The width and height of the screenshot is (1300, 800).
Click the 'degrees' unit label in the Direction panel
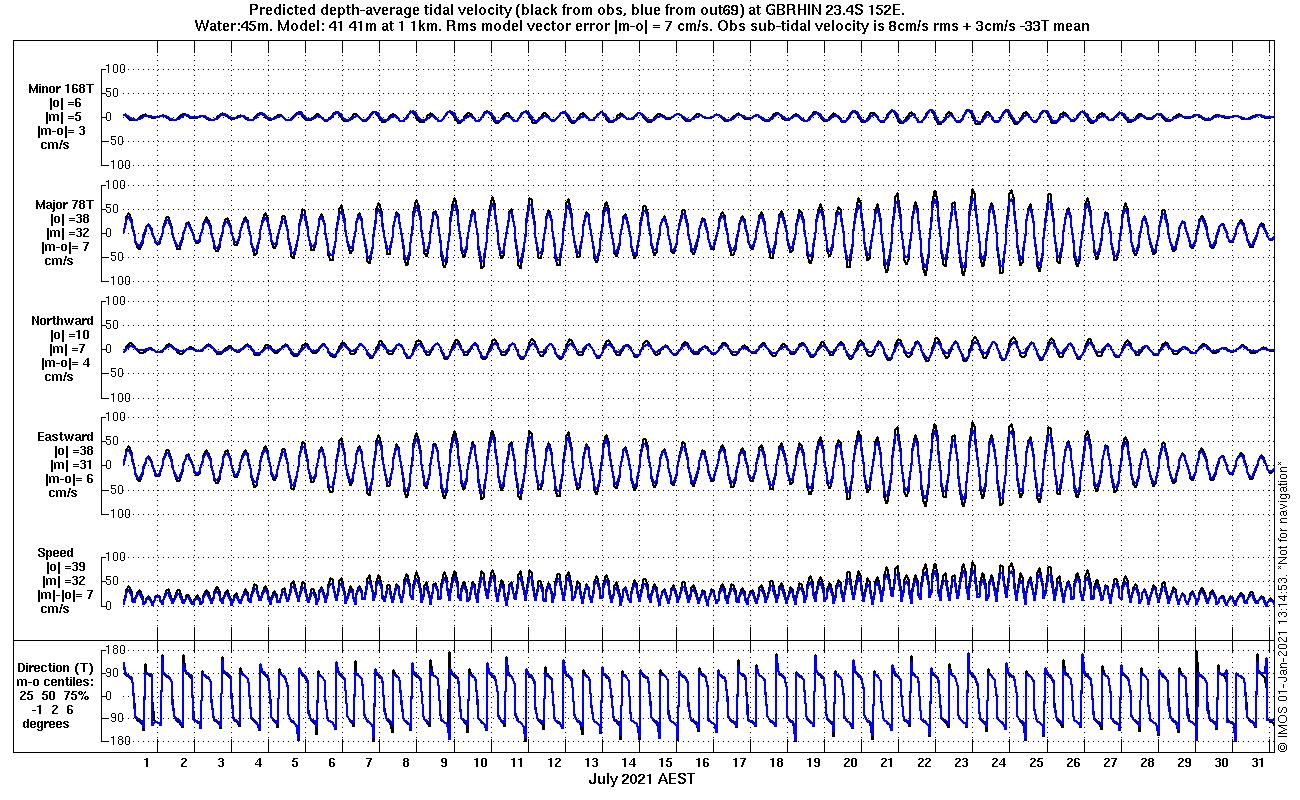(47, 723)
